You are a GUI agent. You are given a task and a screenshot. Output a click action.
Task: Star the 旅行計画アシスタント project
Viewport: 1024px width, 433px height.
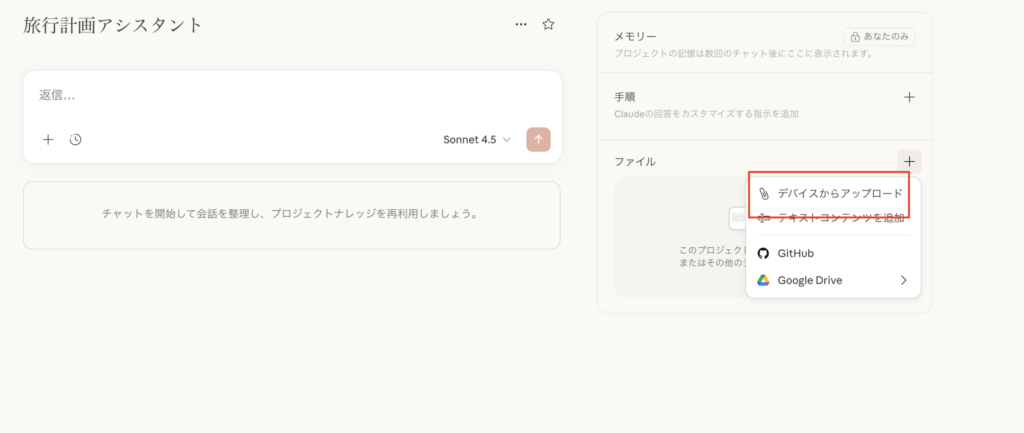point(549,25)
